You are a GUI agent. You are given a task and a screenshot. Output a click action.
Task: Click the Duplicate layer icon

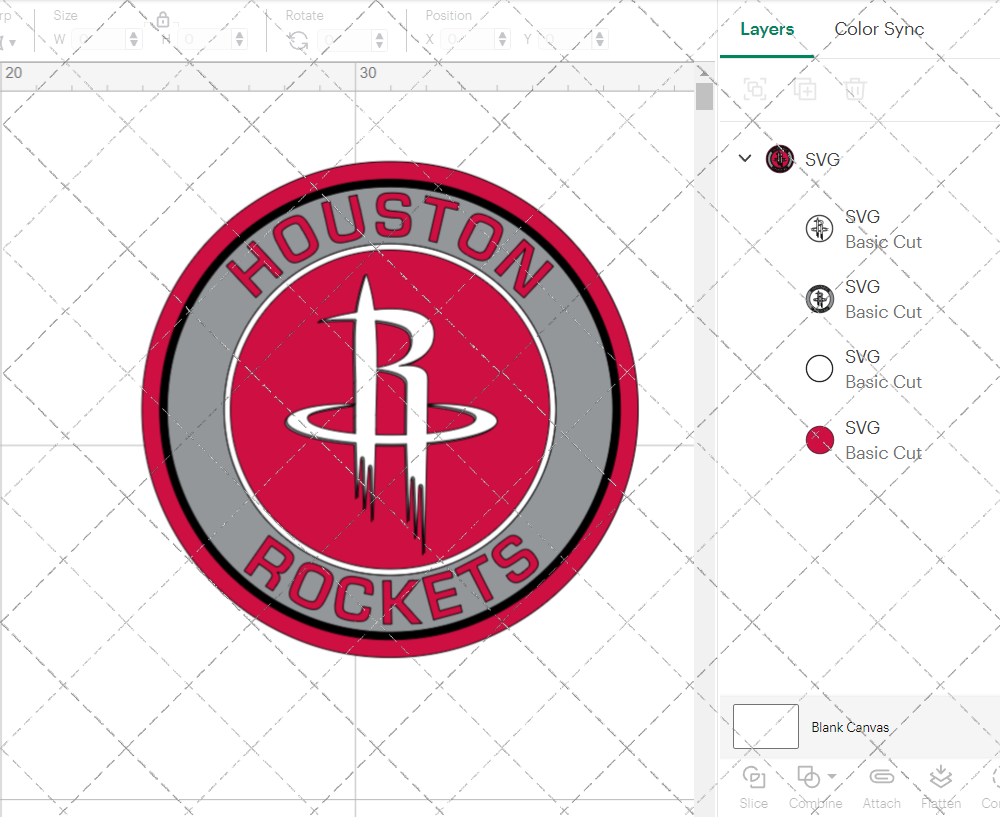pos(805,89)
